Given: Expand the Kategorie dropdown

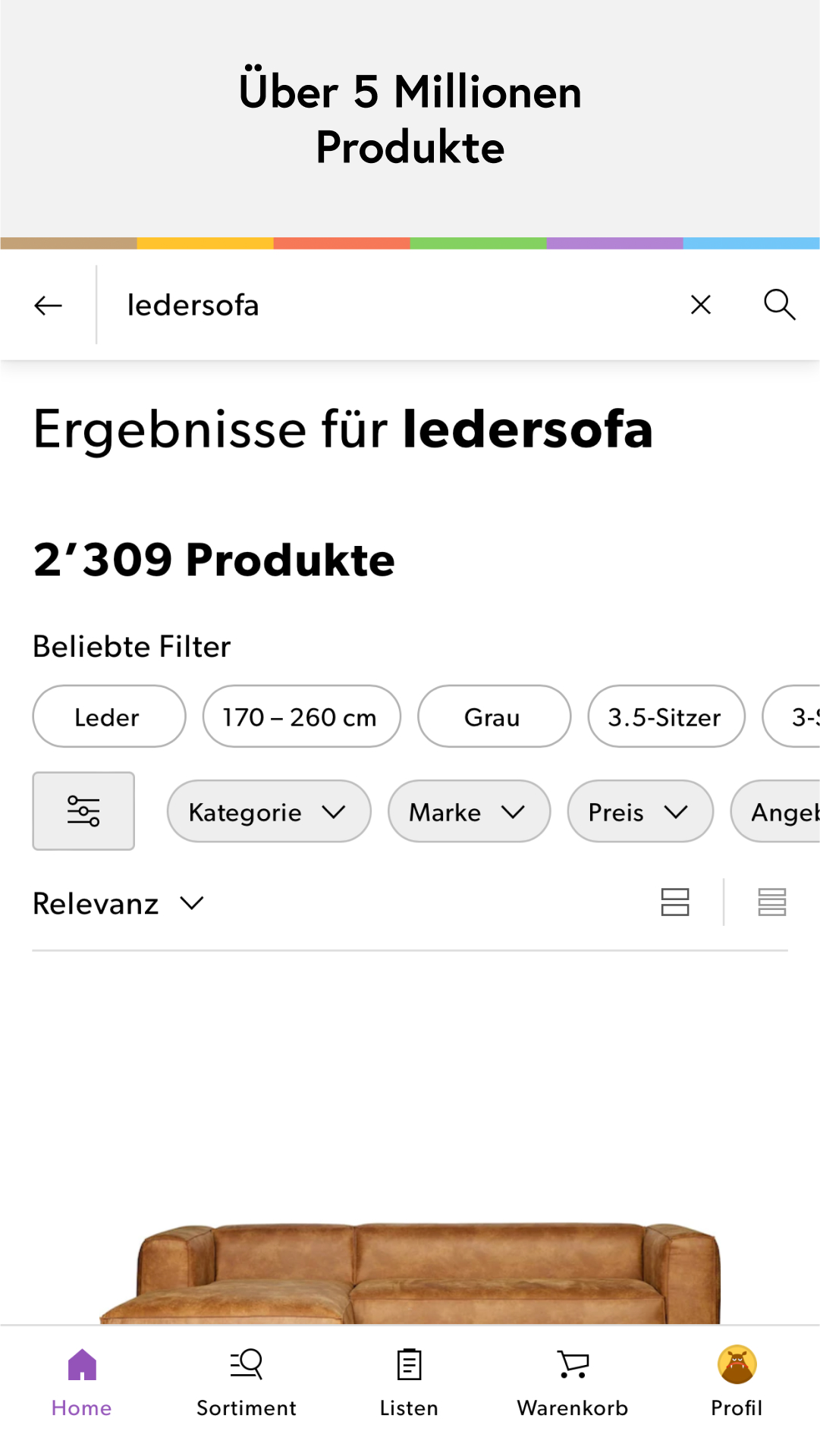Looking at the screenshot, I should tap(269, 811).
